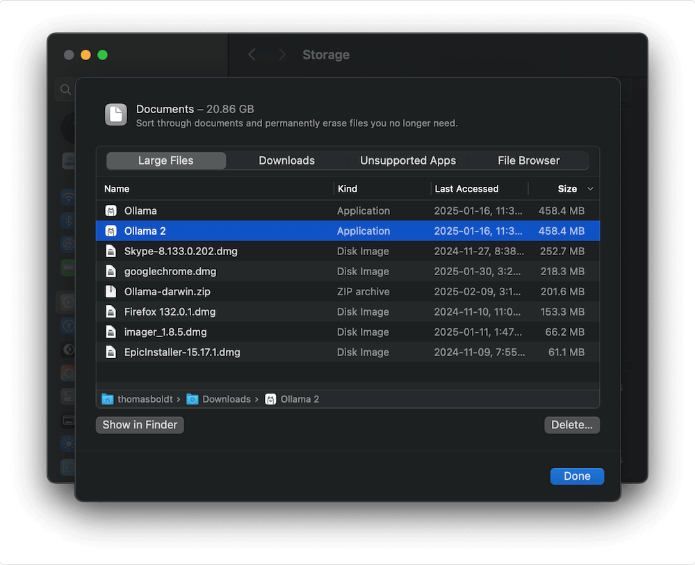Viewport: 695px width, 565px height.
Task: Click the 2024-11-10 last accessed date
Action: pyautogui.click(x=477, y=312)
